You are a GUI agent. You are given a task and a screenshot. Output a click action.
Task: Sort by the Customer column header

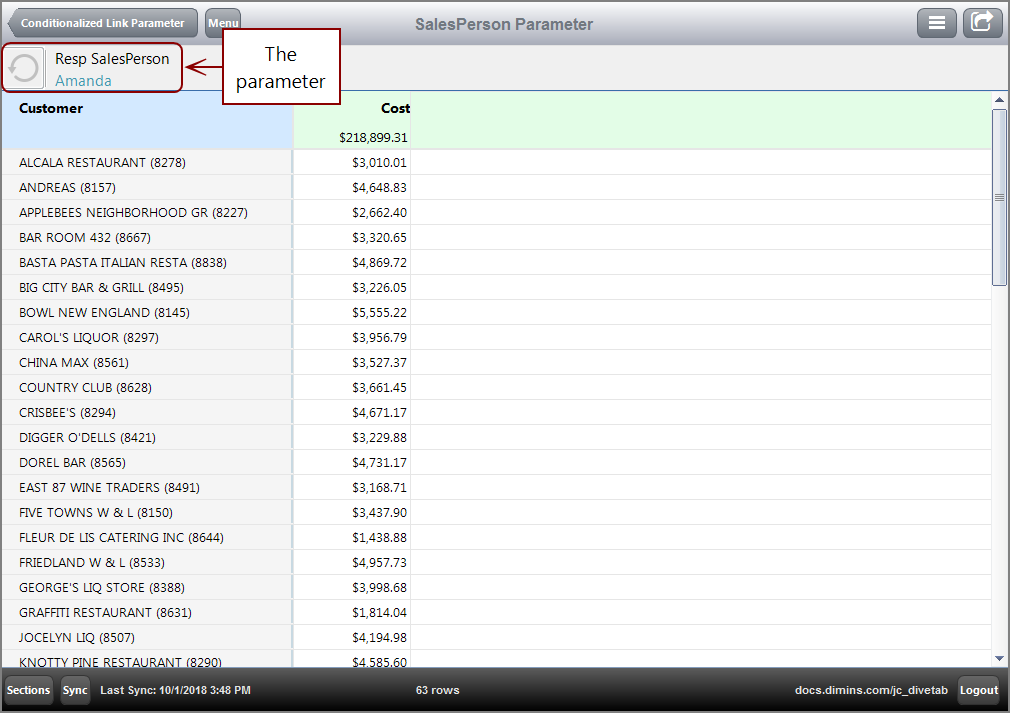pos(50,108)
